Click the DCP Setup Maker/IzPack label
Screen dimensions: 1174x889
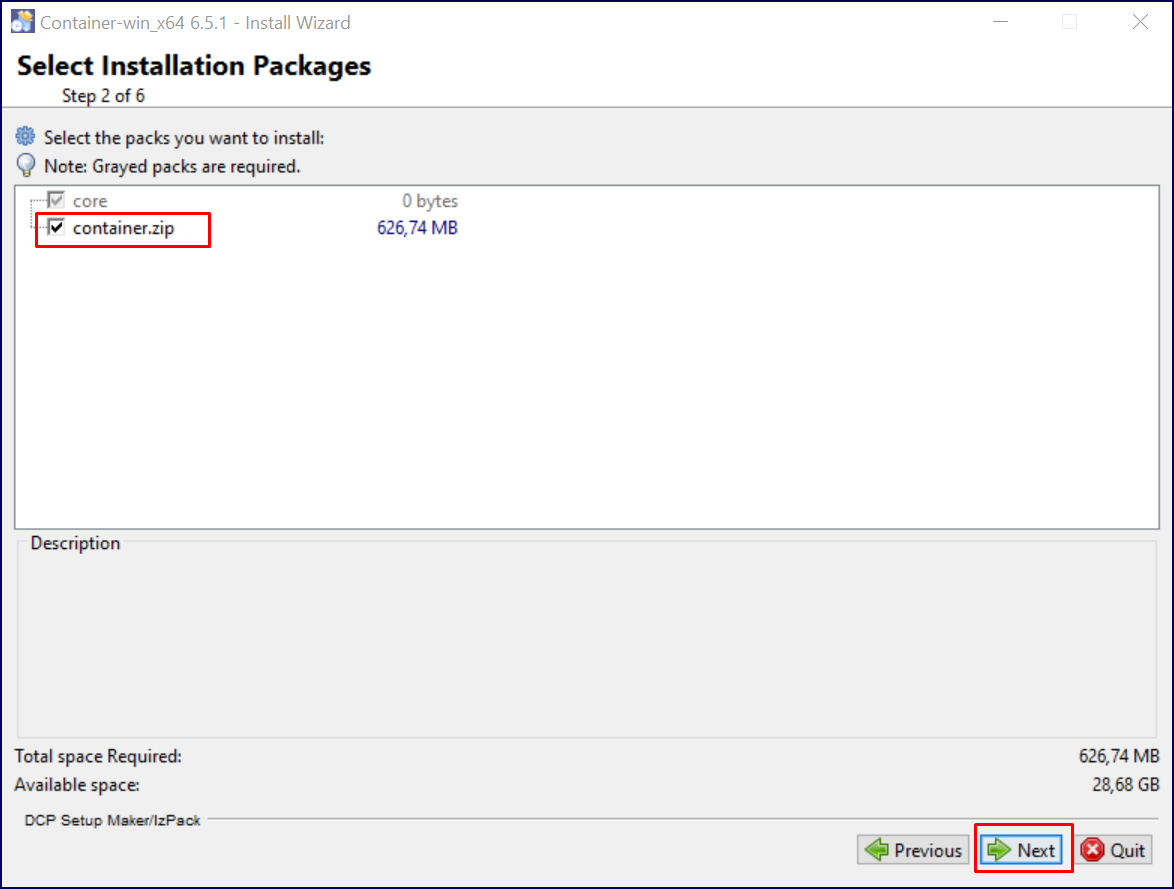(x=112, y=820)
